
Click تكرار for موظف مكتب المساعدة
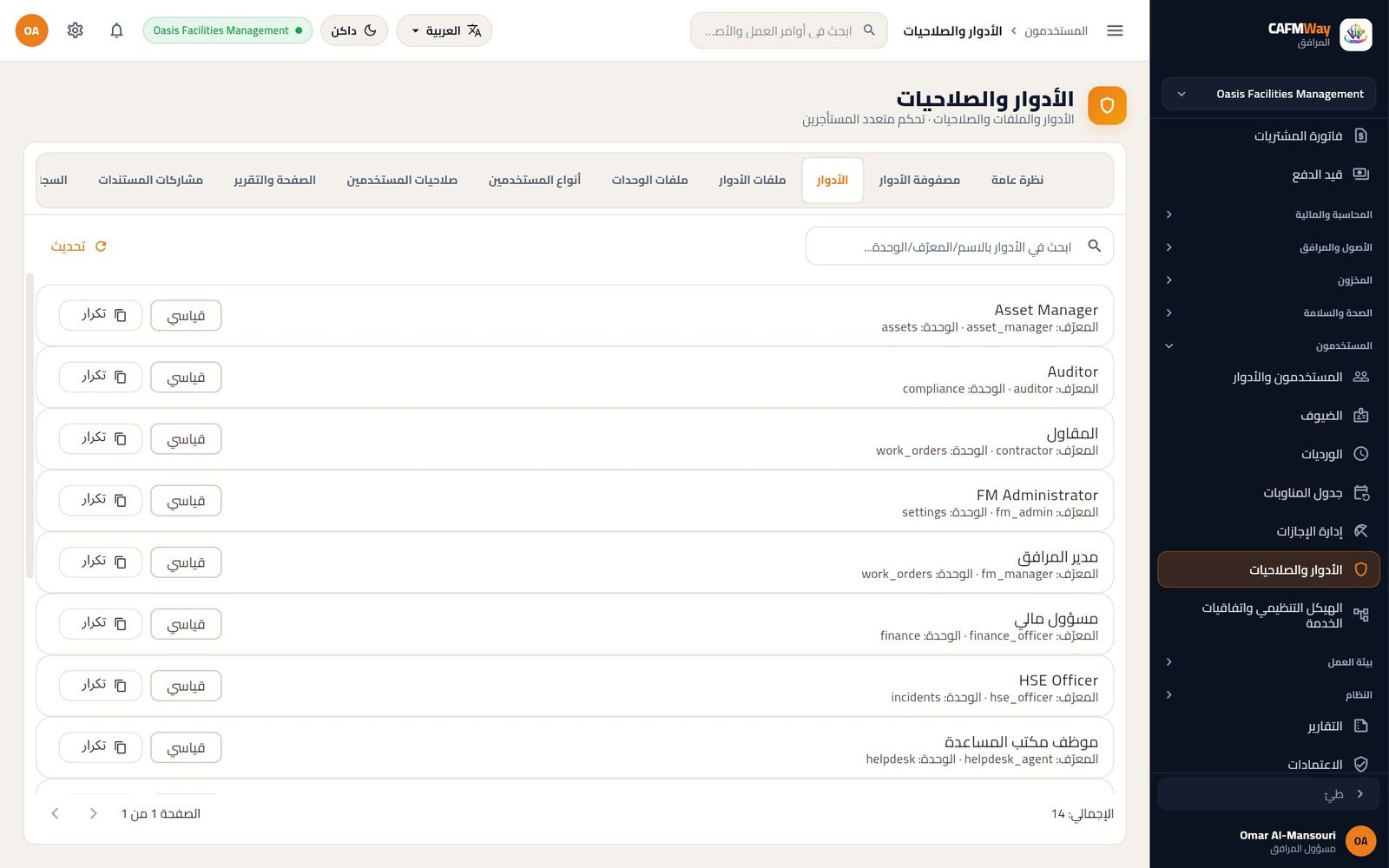coord(101,746)
